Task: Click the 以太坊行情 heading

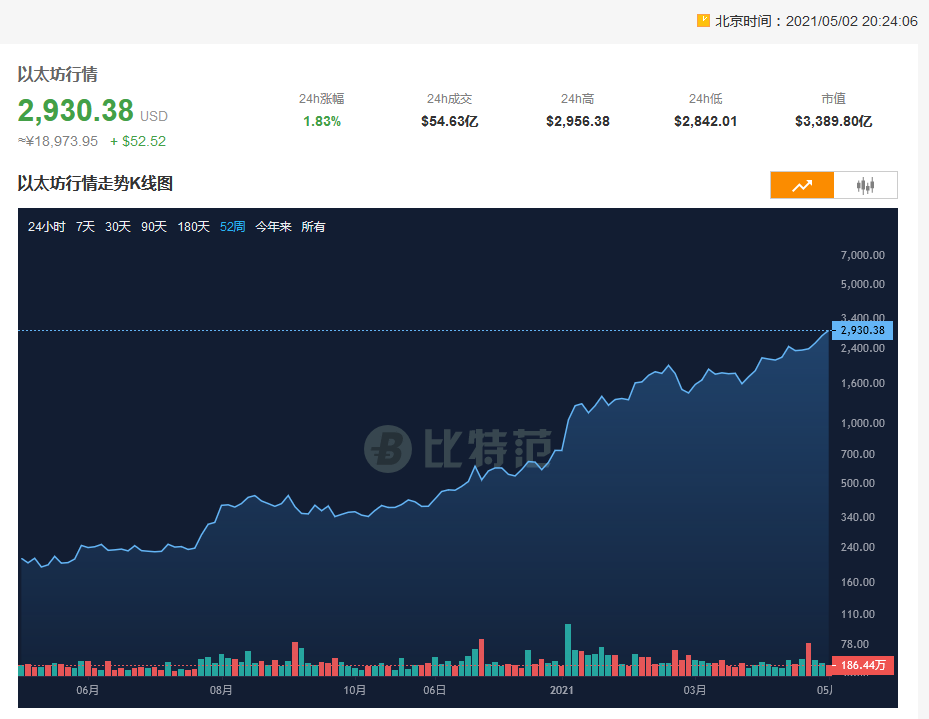Action: coord(57,74)
